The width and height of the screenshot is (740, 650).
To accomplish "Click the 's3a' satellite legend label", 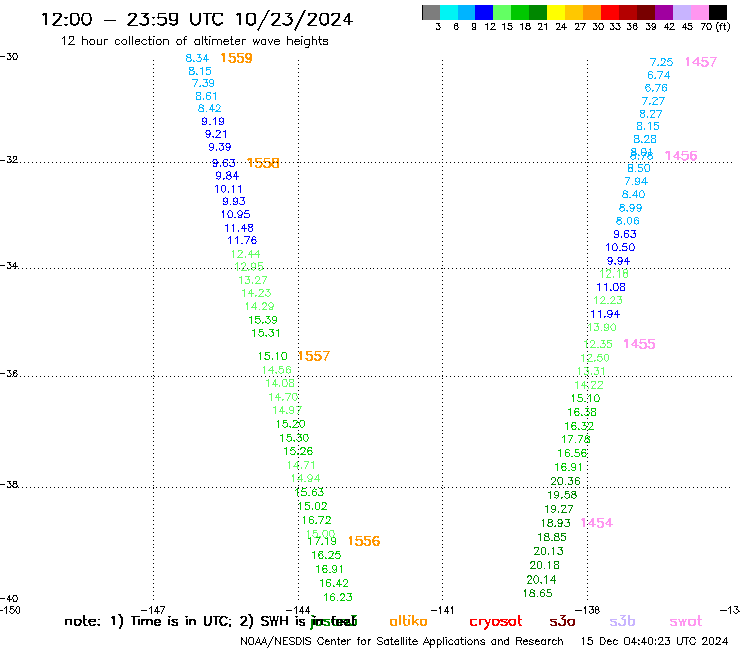I will (563, 622).
